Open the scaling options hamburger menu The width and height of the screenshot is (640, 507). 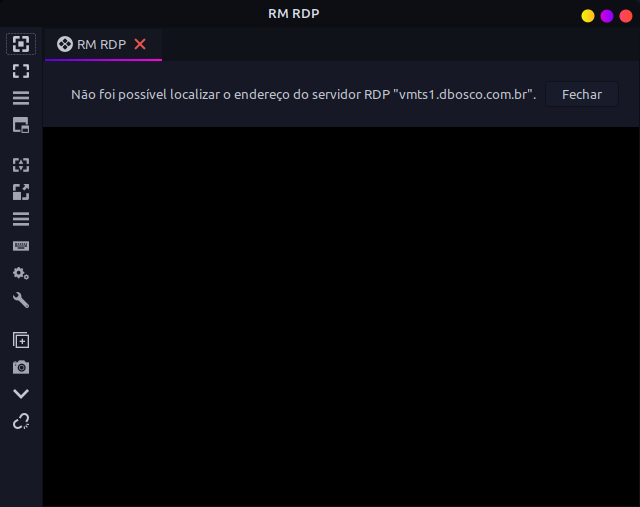(x=21, y=219)
